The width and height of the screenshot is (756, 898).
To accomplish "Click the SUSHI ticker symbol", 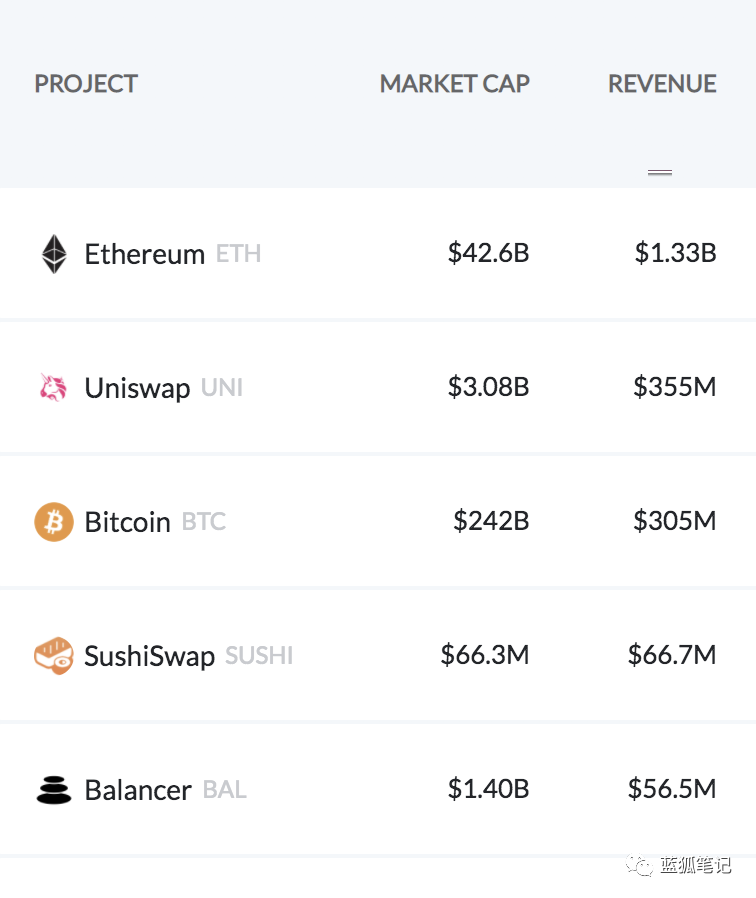I will [x=259, y=656].
